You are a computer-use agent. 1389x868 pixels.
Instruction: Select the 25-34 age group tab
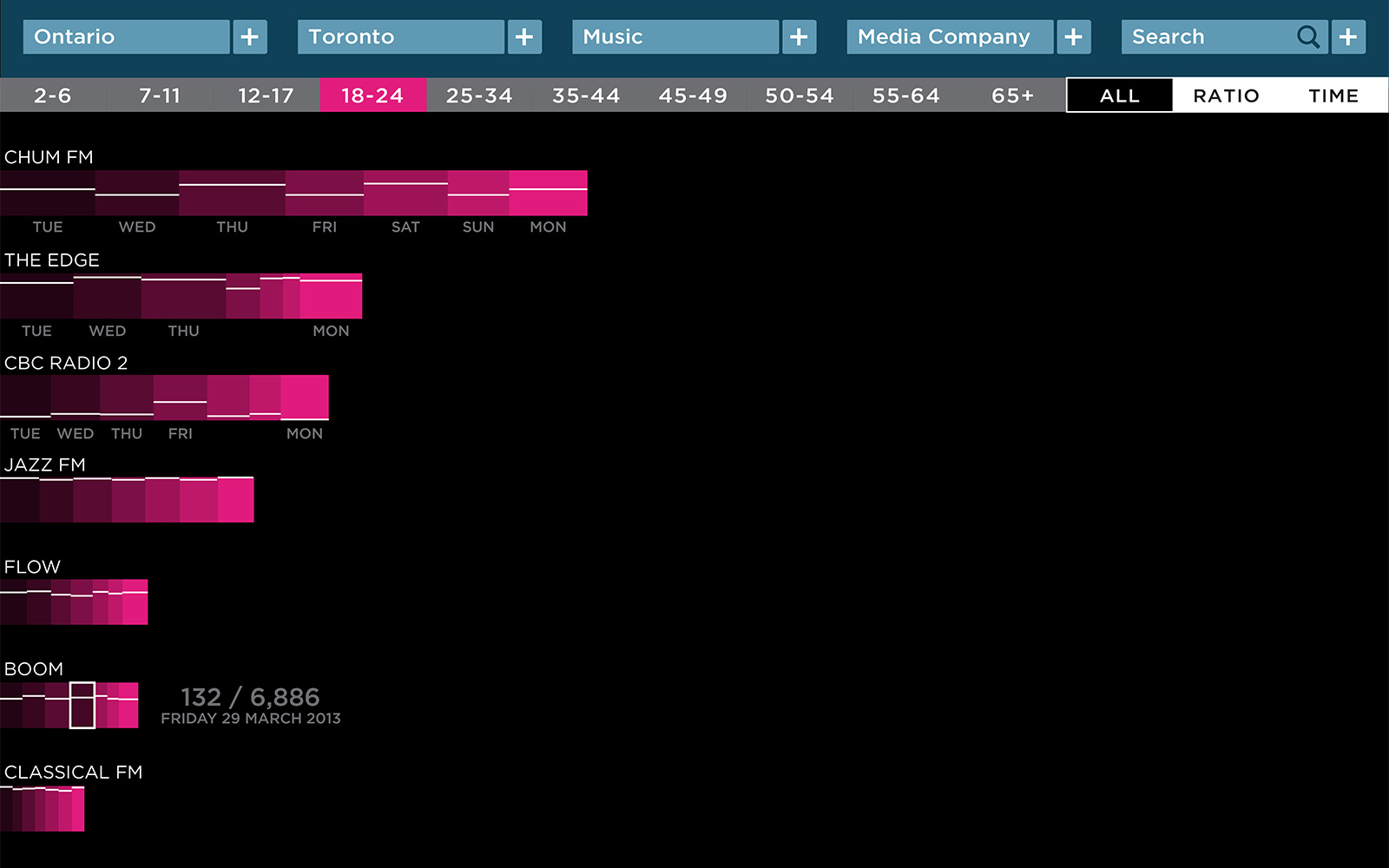coord(479,95)
